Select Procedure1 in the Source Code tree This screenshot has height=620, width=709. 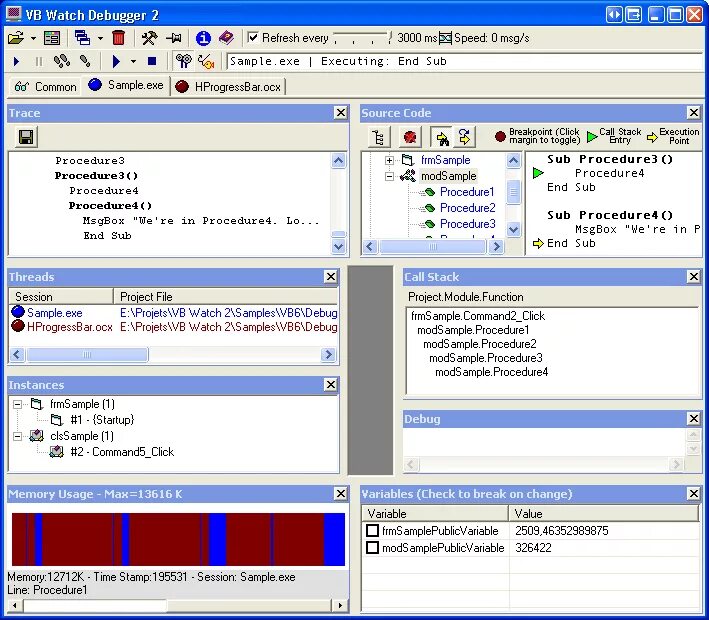coord(467,192)
